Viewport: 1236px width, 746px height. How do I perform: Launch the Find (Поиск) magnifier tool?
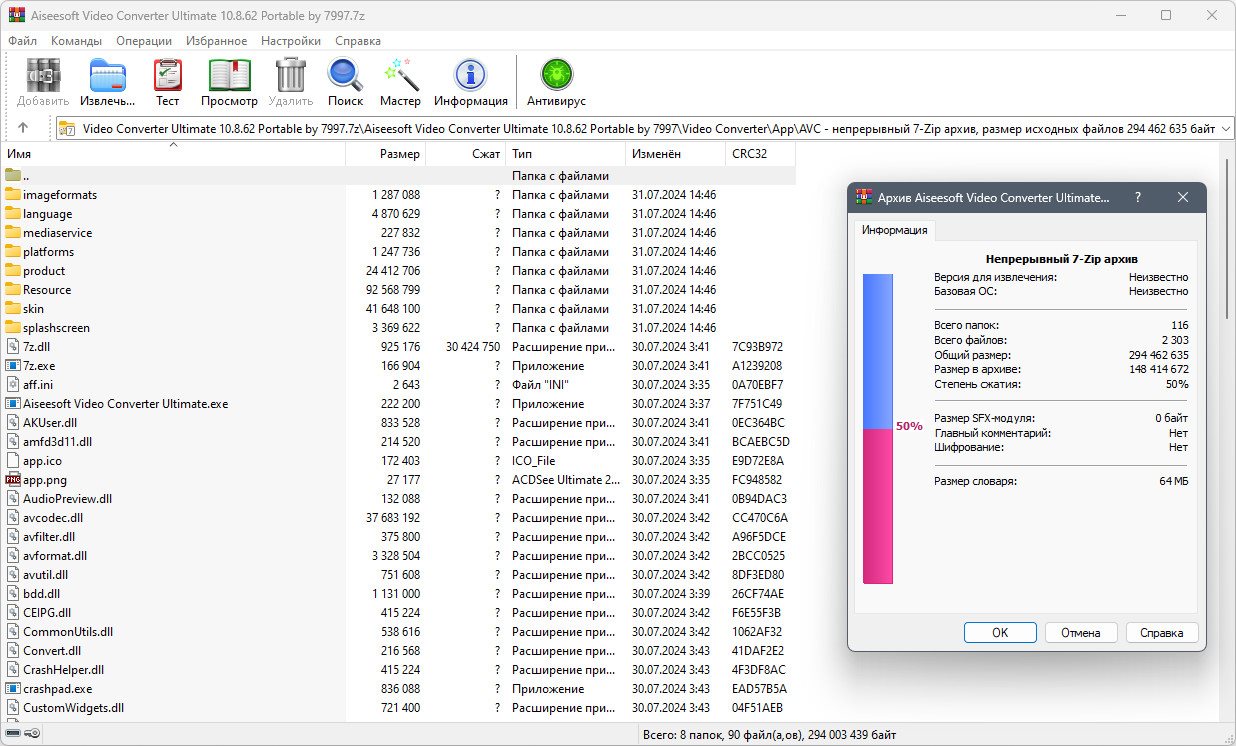[x=345, y=82]
